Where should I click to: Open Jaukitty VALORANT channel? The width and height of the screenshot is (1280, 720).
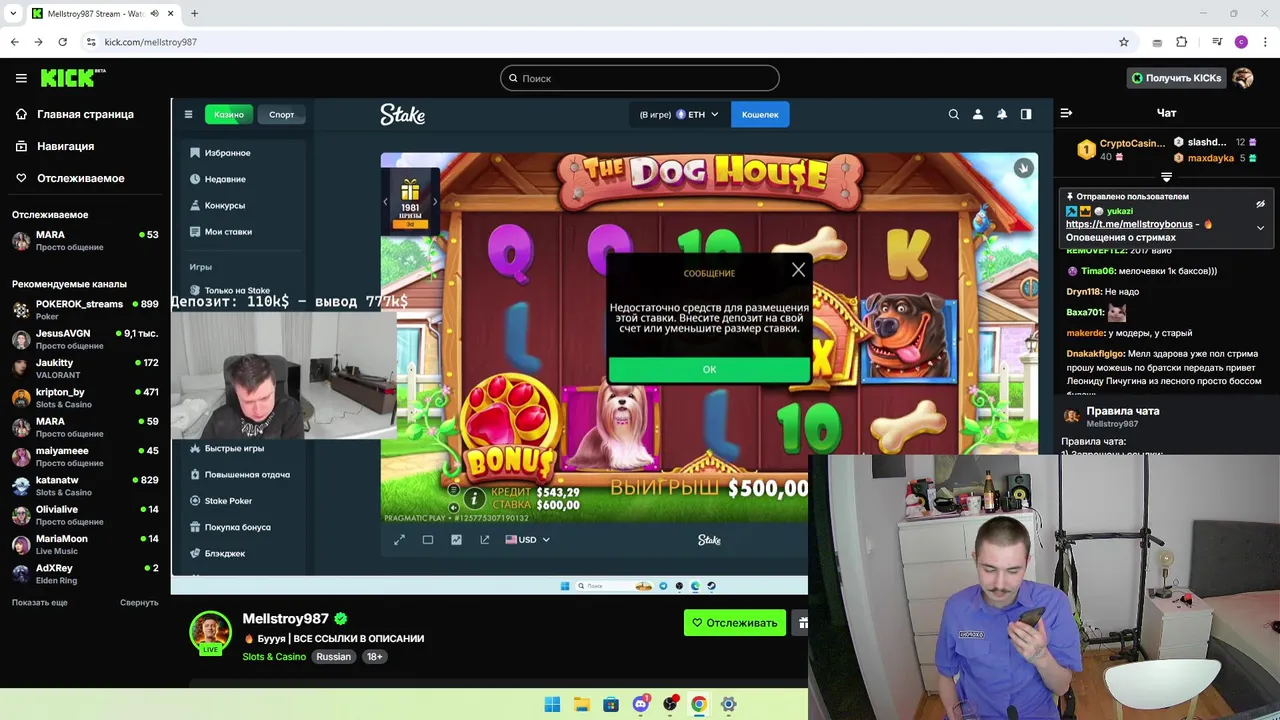(85, 368)
